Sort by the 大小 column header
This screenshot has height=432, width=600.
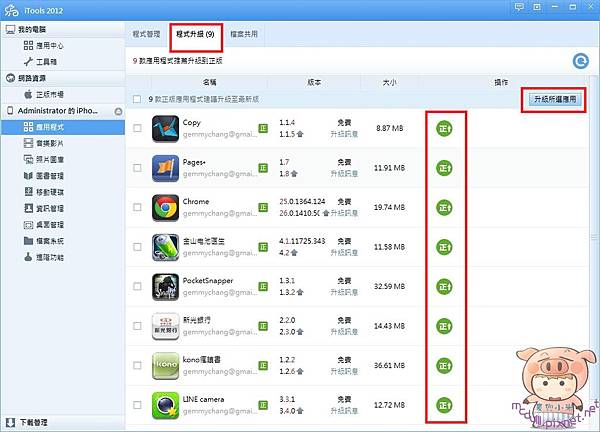click(x=389, y=82)
